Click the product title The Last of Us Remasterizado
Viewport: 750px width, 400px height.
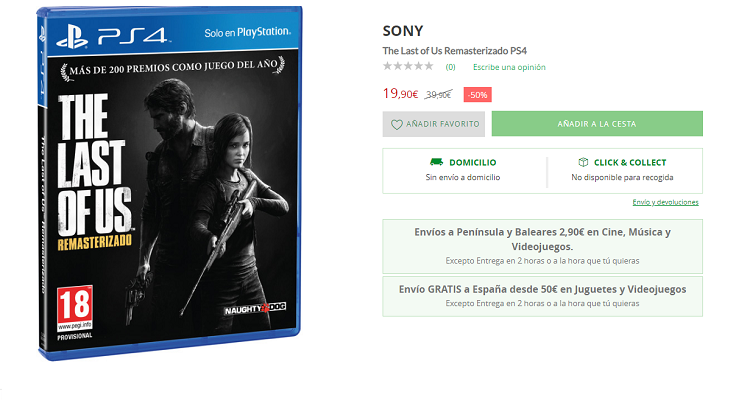(x=454, y=51)
